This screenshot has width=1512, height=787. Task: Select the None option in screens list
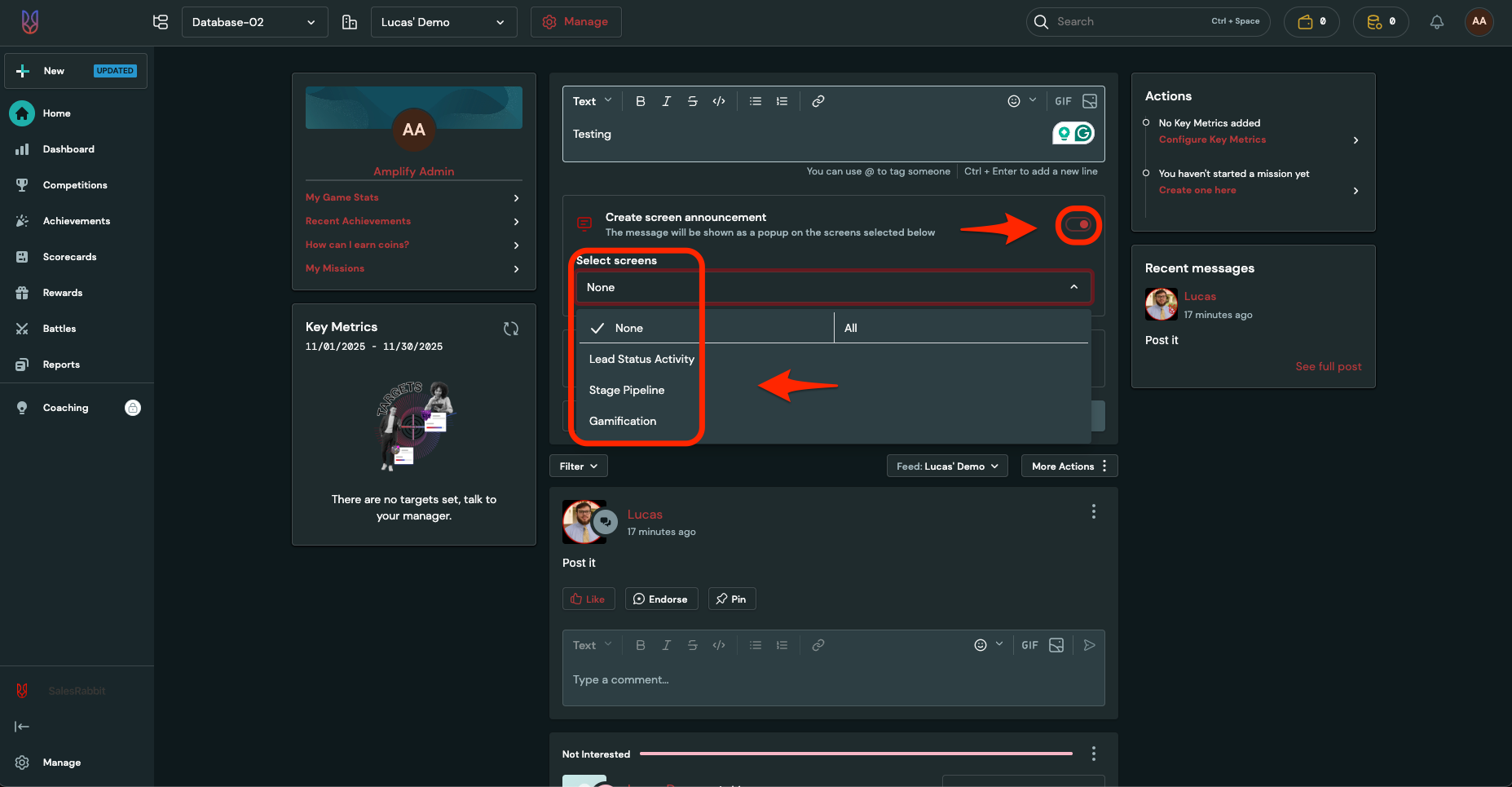tap(628, 328)
